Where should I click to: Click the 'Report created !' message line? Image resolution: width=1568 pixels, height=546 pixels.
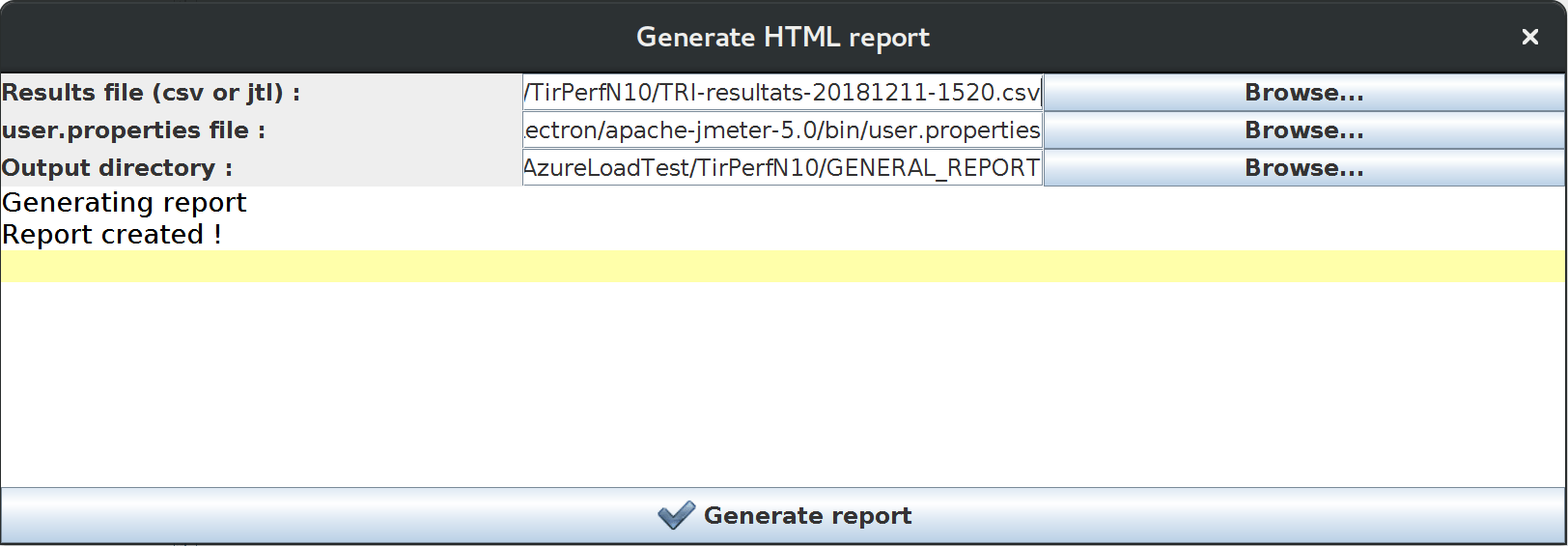click(x=112, y=235)
